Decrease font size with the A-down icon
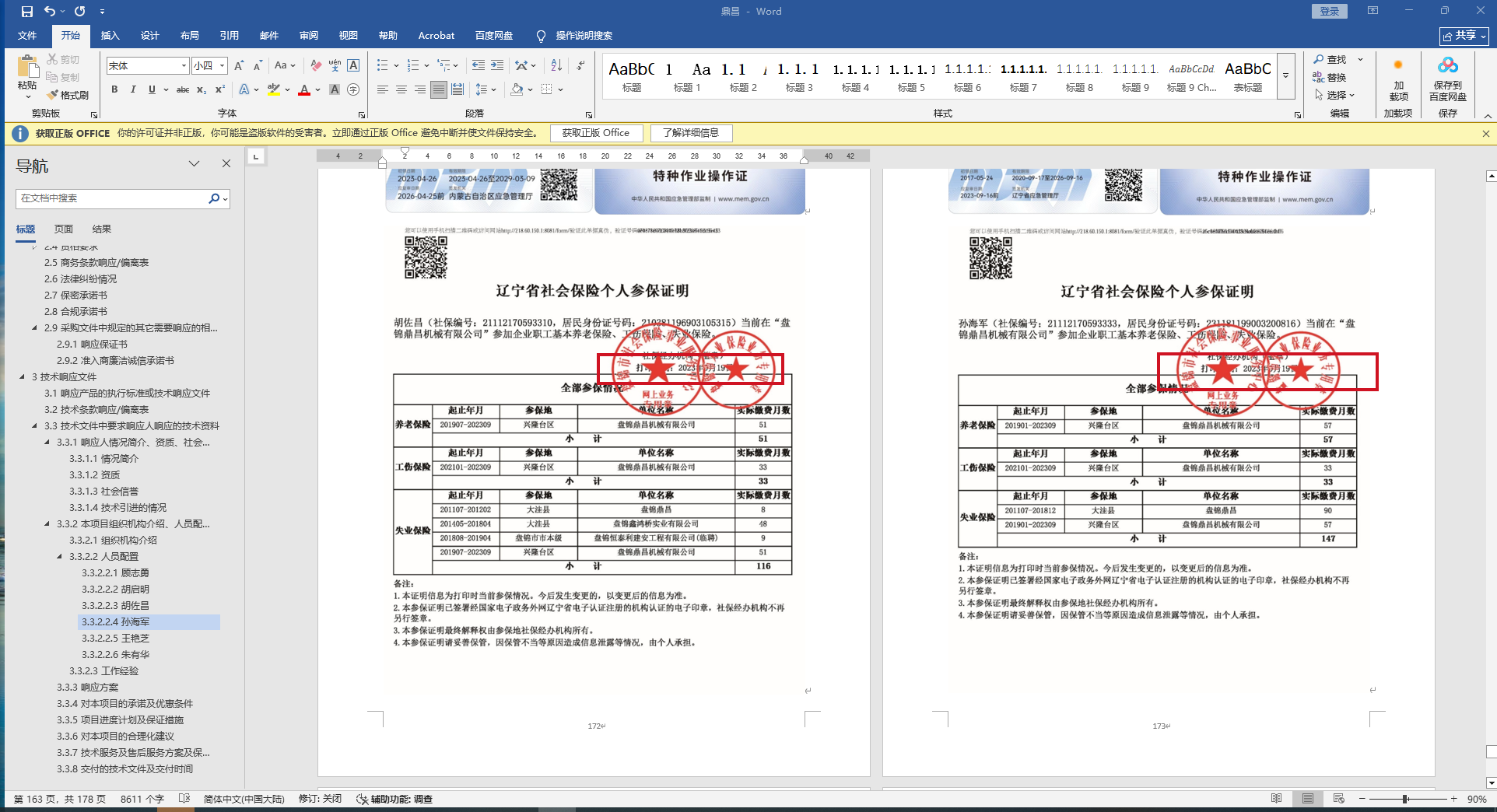Screen dimensions: 1497x812 coord(258,66)
